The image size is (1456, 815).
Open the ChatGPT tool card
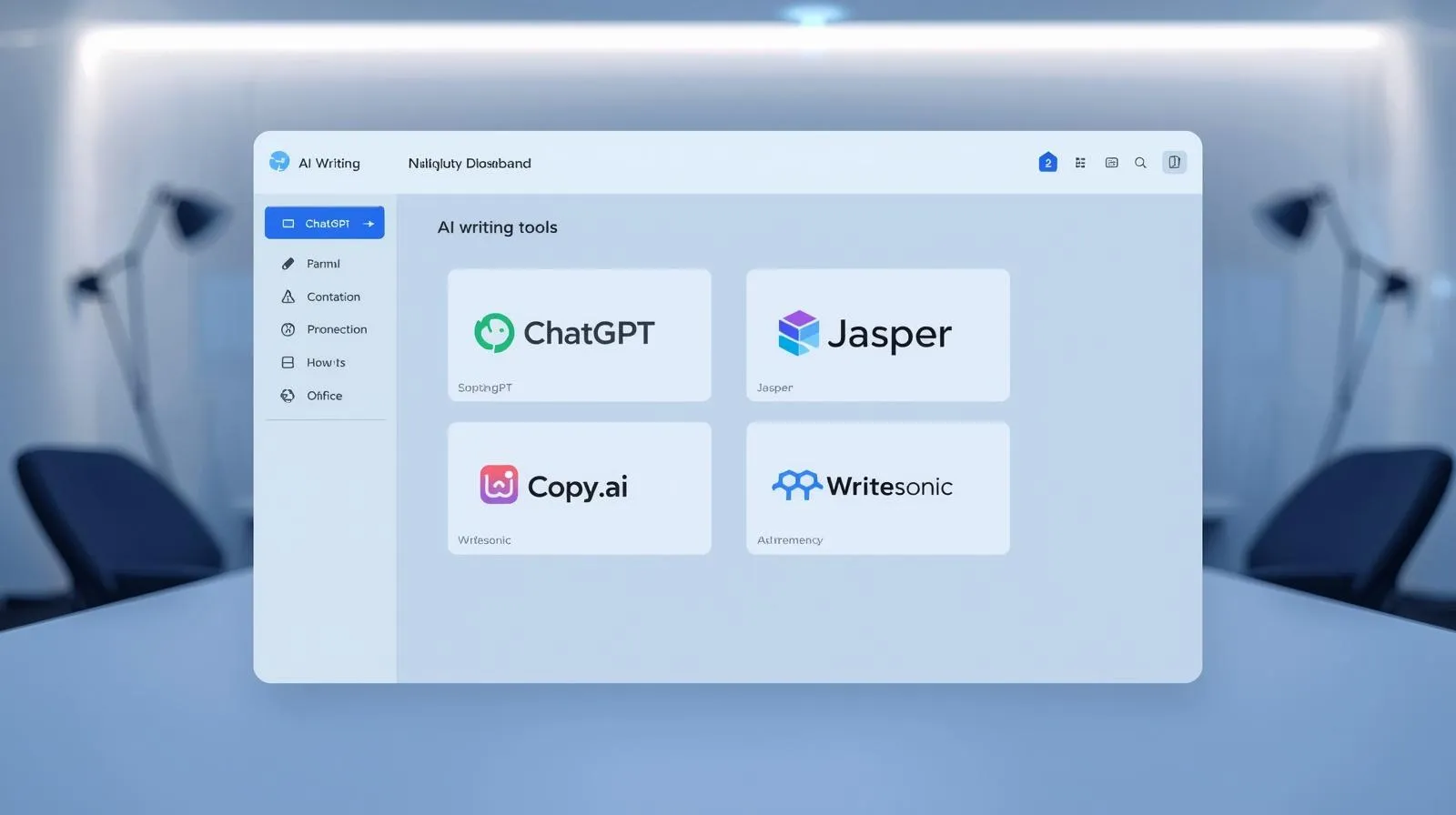579,334
